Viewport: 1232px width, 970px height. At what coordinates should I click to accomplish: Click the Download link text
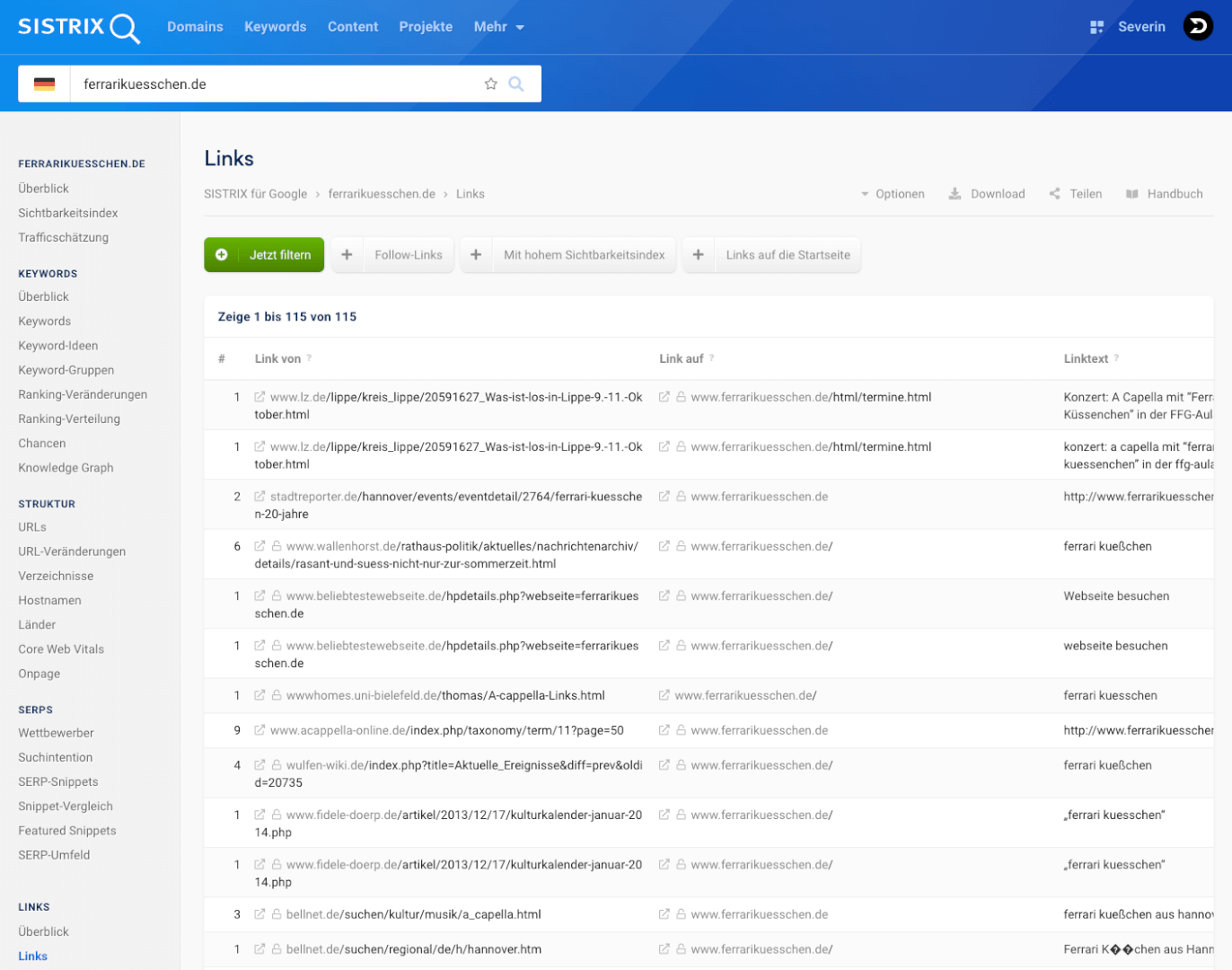998,194
